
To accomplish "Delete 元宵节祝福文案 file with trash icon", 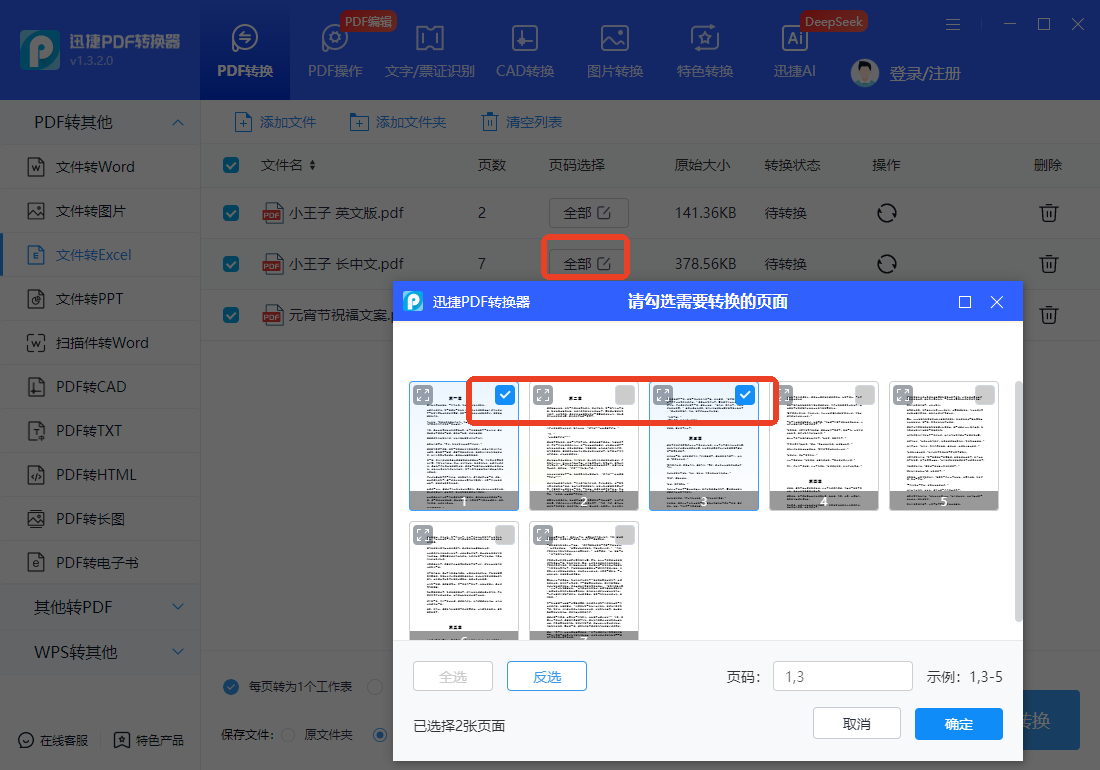I will pos(1049,315).
